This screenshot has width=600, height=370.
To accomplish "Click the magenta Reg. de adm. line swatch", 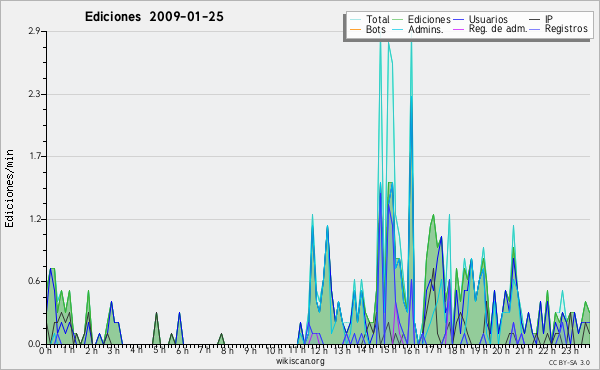I will coord(458,29).
